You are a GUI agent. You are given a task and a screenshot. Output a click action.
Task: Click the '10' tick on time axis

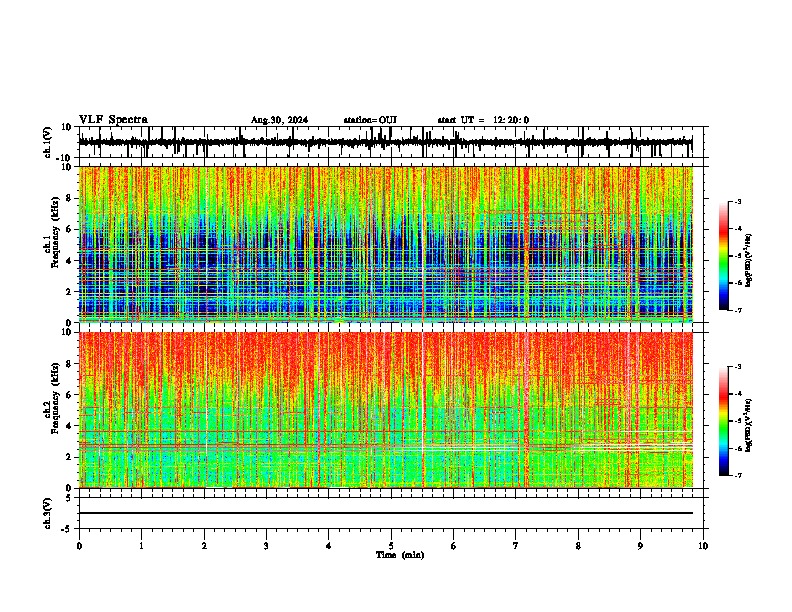point(703,546)
